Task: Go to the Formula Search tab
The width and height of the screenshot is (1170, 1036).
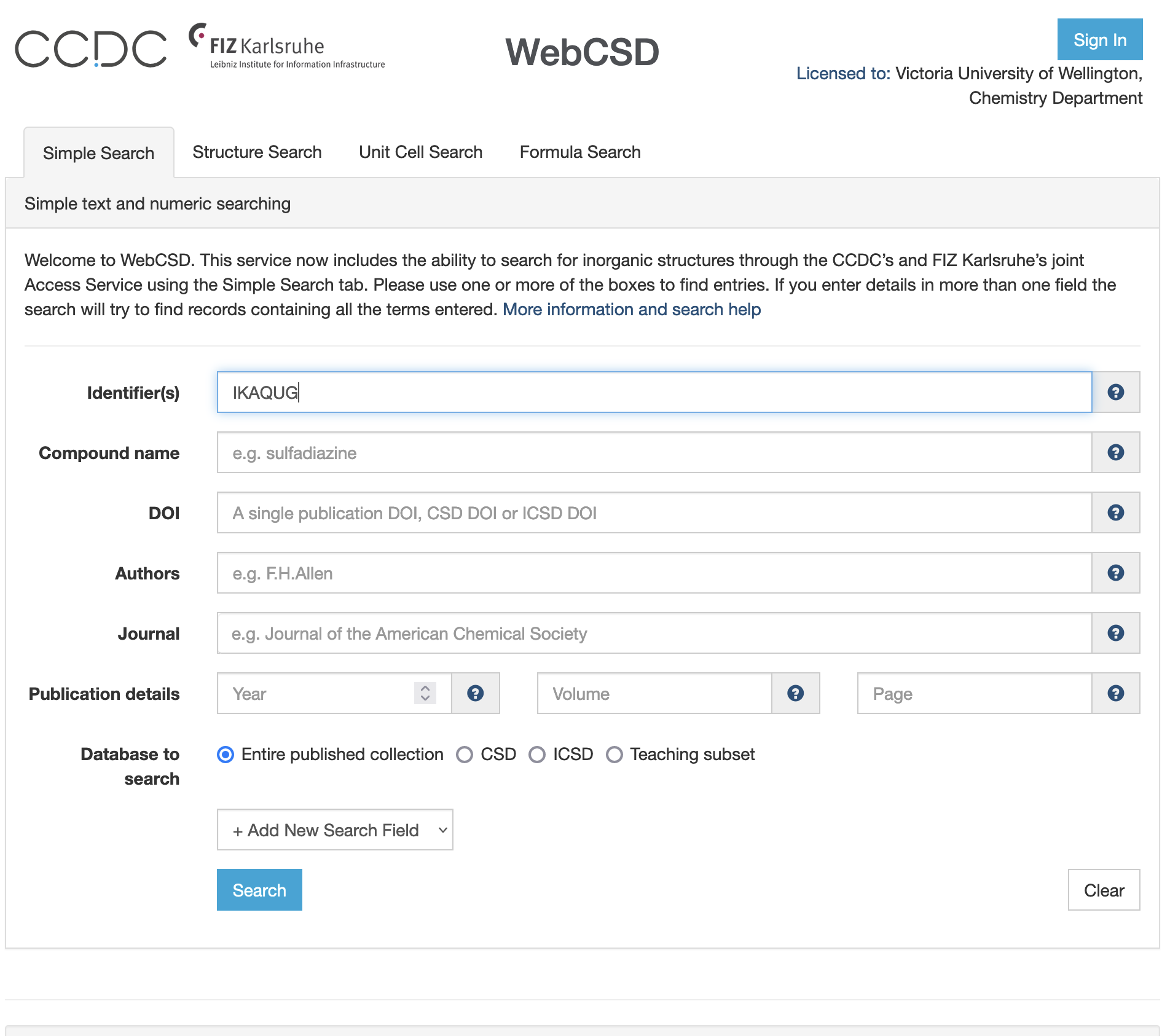Action: pos(580,152)
